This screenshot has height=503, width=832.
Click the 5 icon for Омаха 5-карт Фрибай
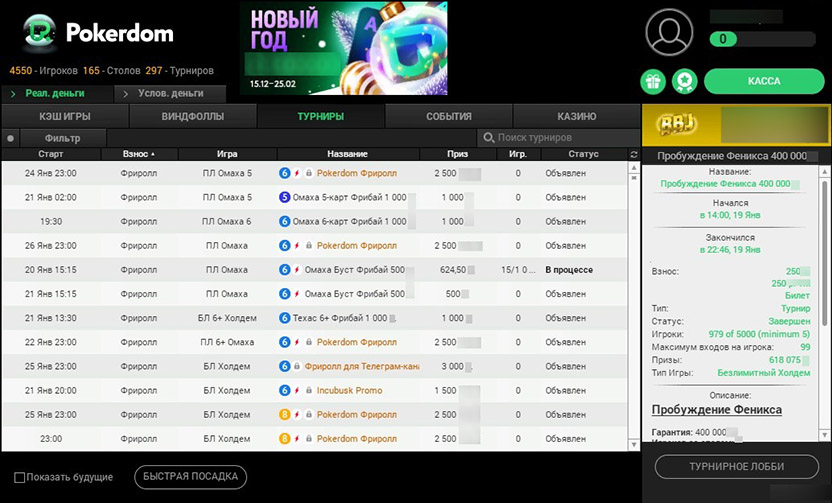[284, 197]
